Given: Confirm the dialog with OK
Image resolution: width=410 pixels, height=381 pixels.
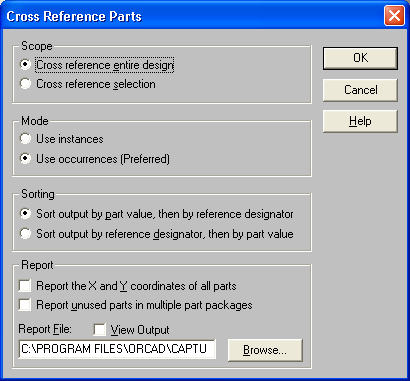Looking at the screenshot, I should 360,58.
